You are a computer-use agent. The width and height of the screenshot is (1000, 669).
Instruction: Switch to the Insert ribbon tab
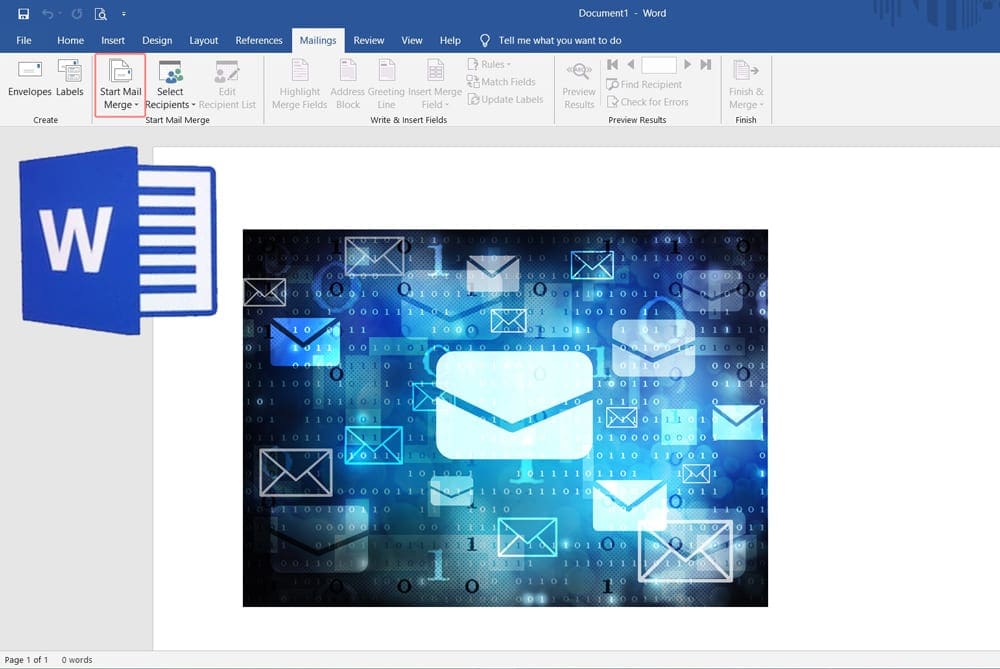point(113,40)
